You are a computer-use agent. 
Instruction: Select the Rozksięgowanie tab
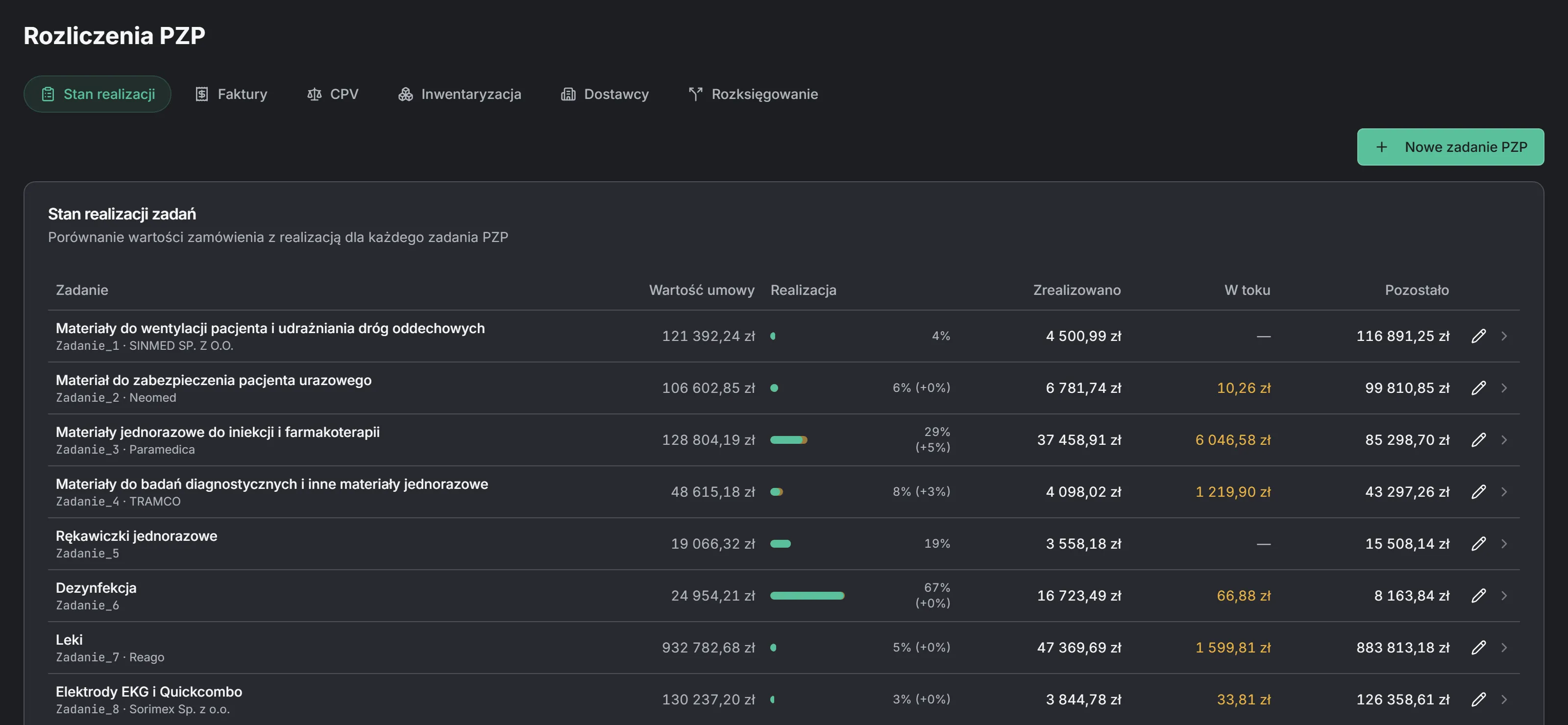[x=754, y=95]
